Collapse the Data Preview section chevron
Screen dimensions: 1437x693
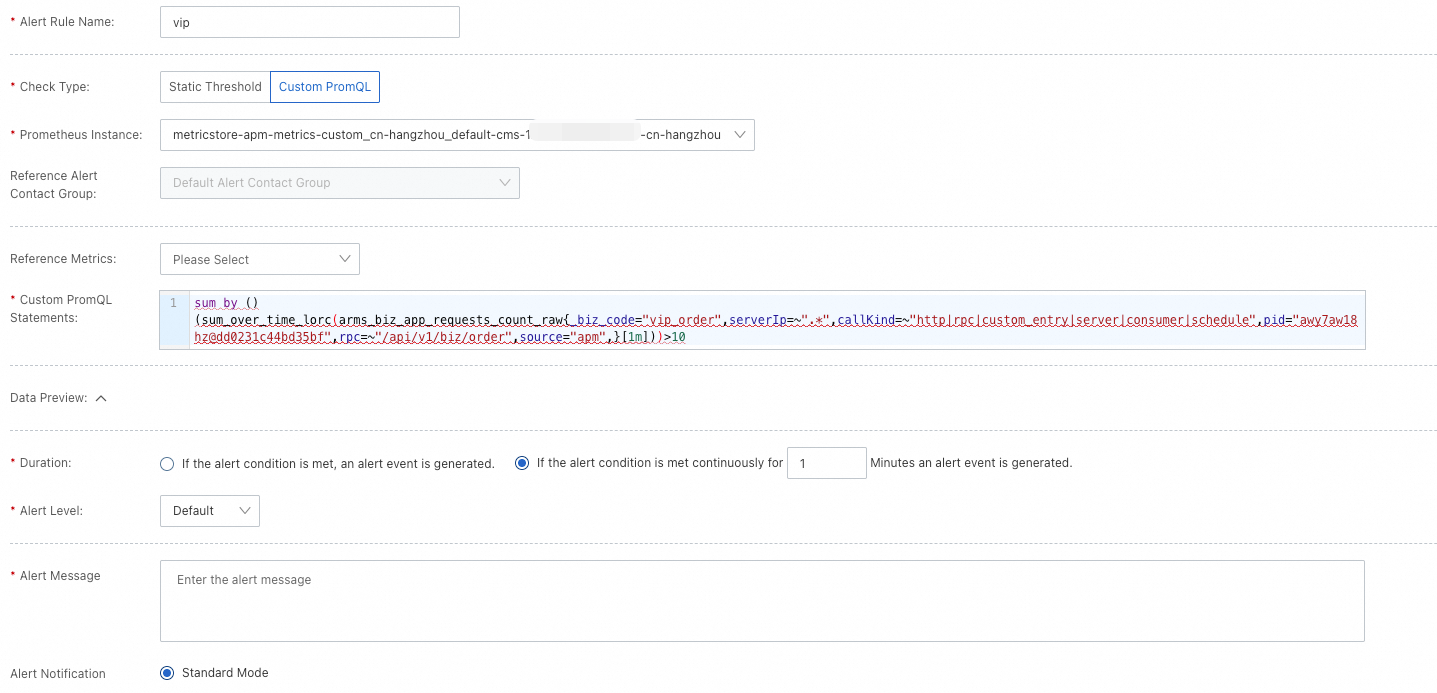(101, 398)
